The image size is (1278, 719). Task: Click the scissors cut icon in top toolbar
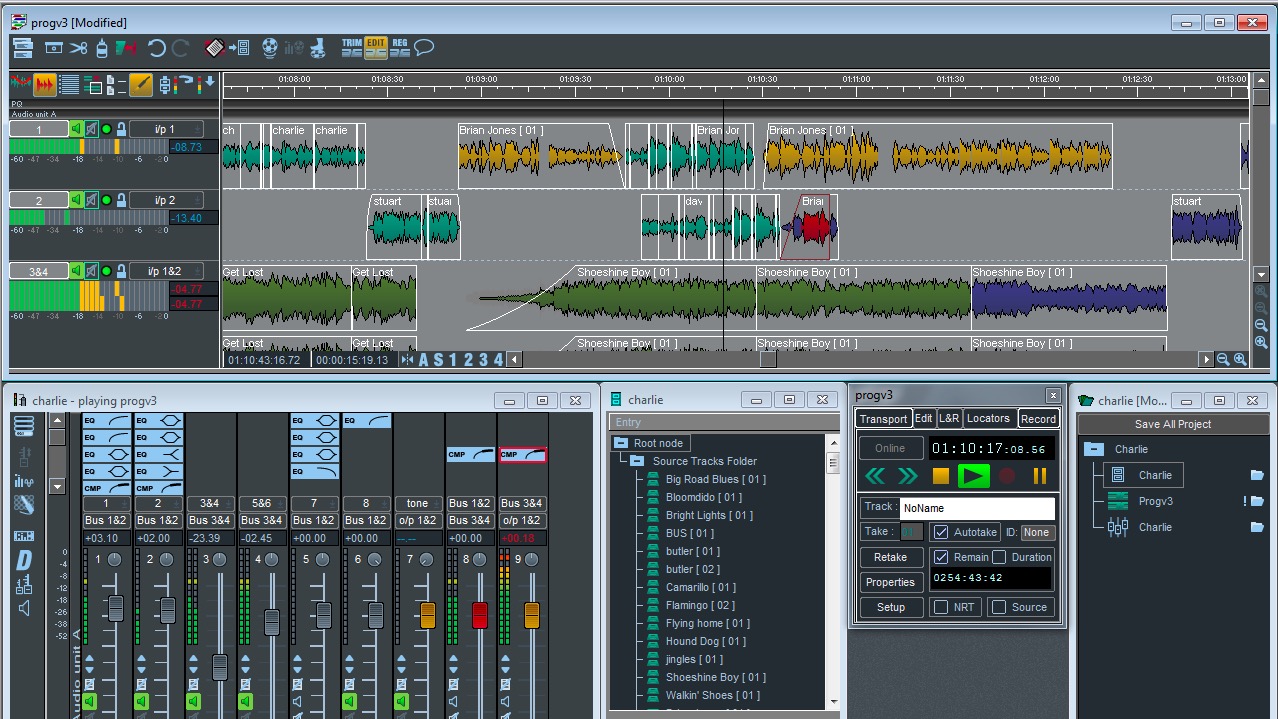(78, 48)
